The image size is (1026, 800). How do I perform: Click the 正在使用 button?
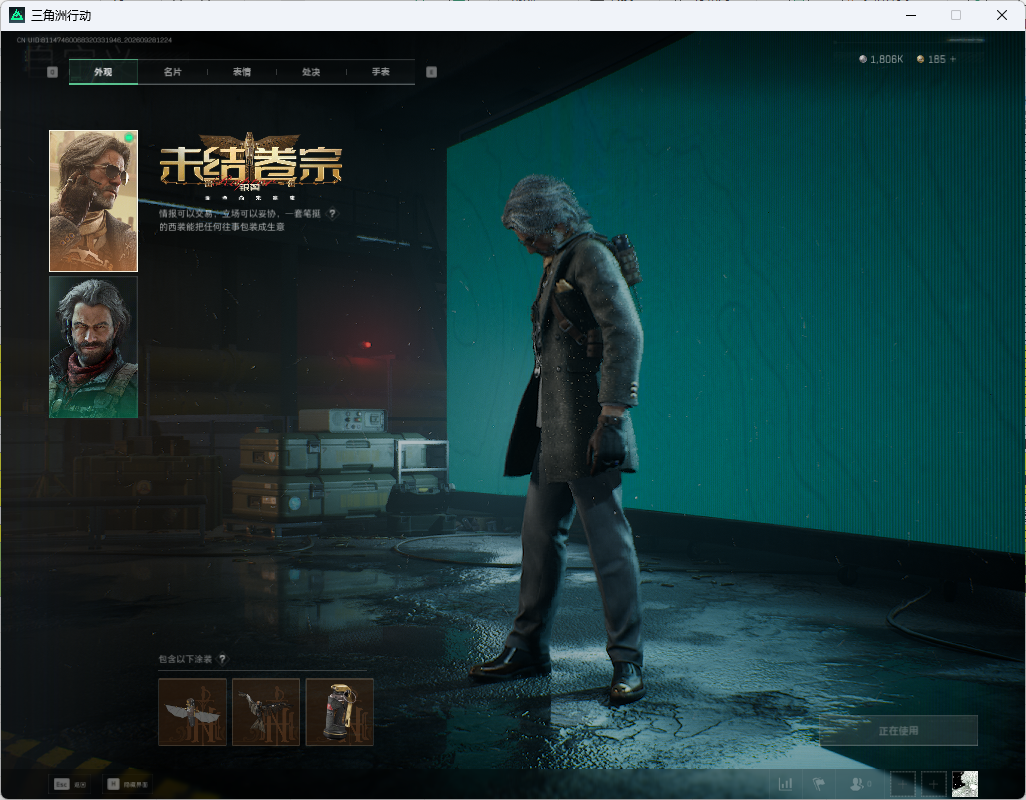click(x=898, y=731)
